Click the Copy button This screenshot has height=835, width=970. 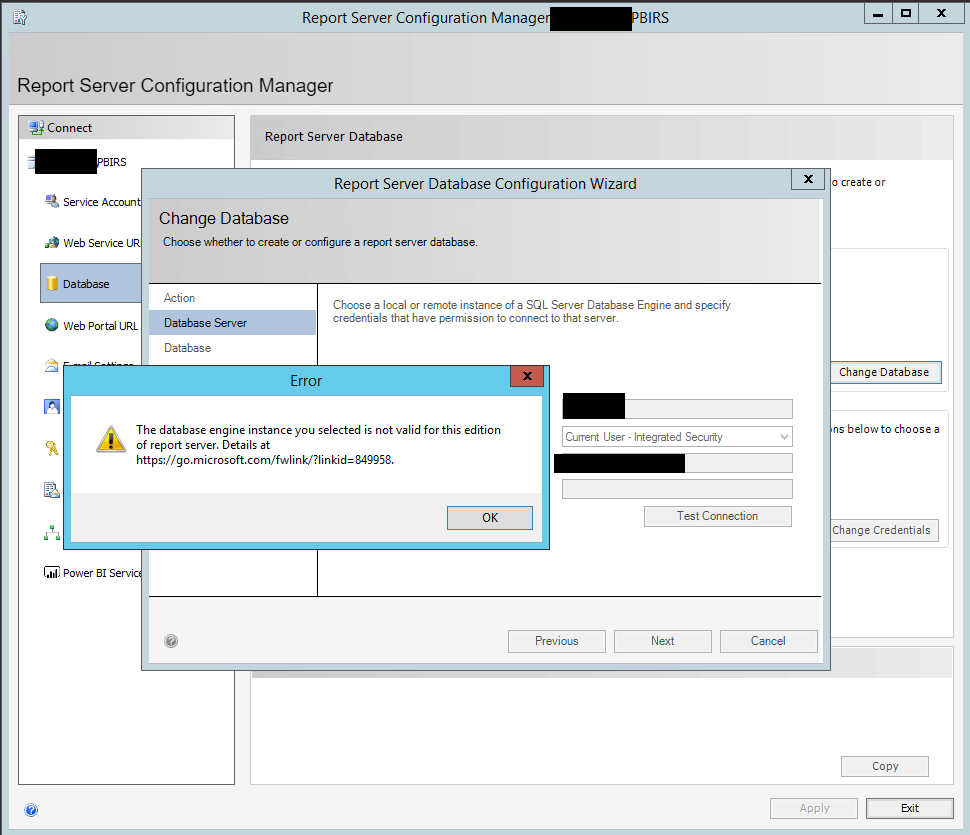pos(885,766)
